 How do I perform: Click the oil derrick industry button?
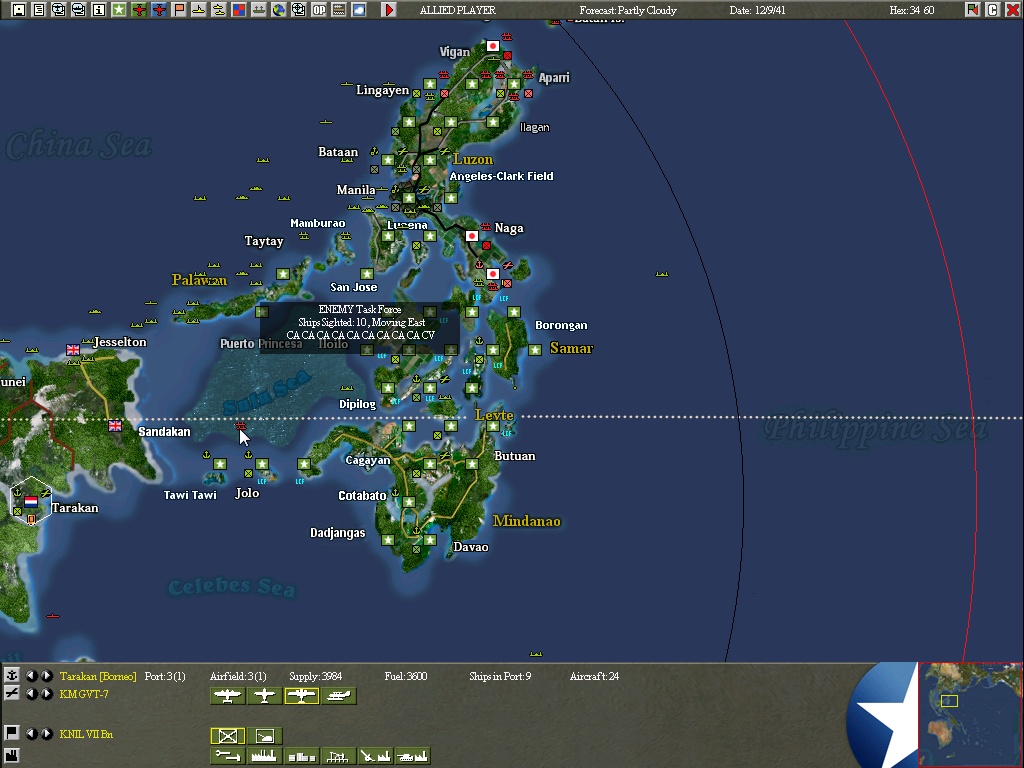coord(338,756)
